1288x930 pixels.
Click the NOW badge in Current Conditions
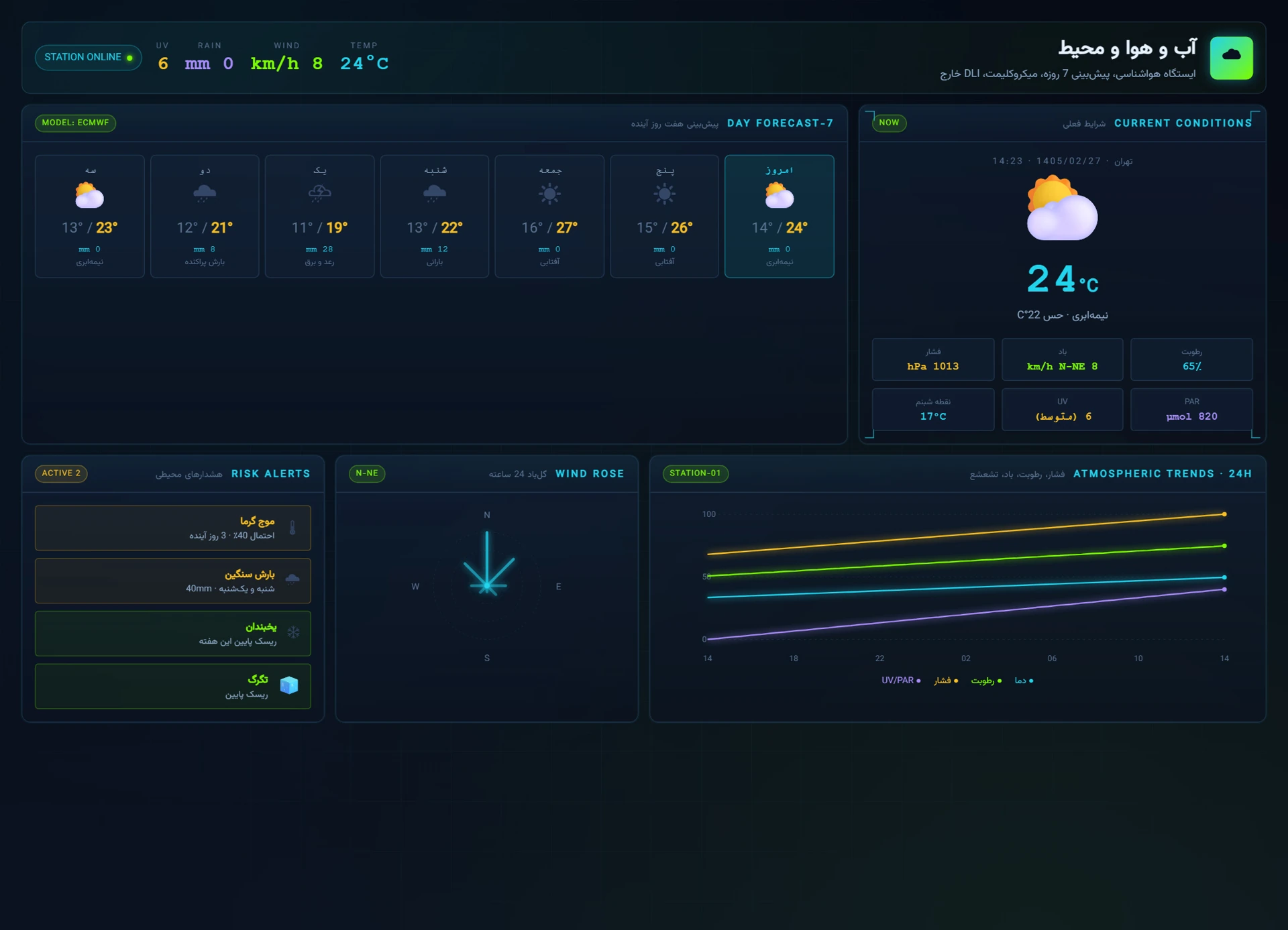click(889, 123)
